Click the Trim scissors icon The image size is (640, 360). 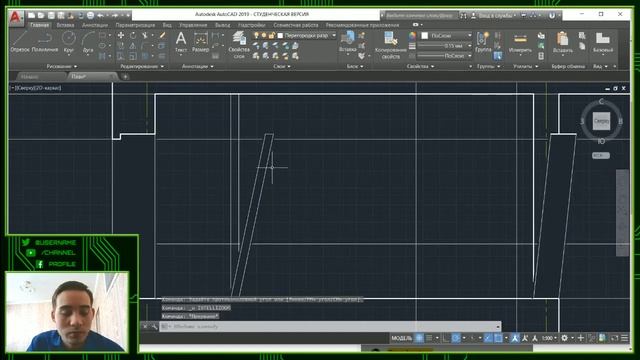click(x=145, y=36)
